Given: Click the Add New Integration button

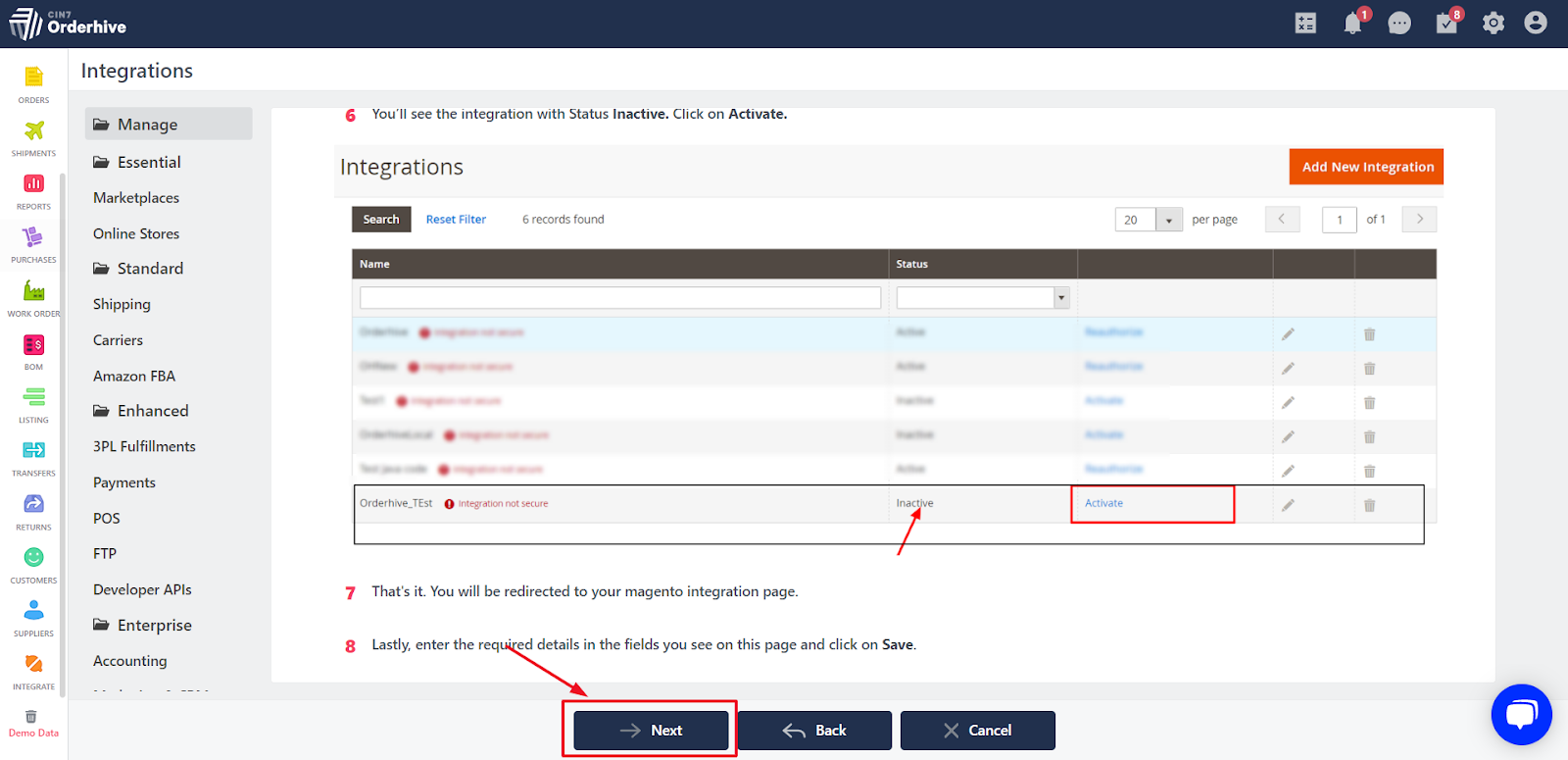Looking at the screenshot, I should coord(1367,167).
